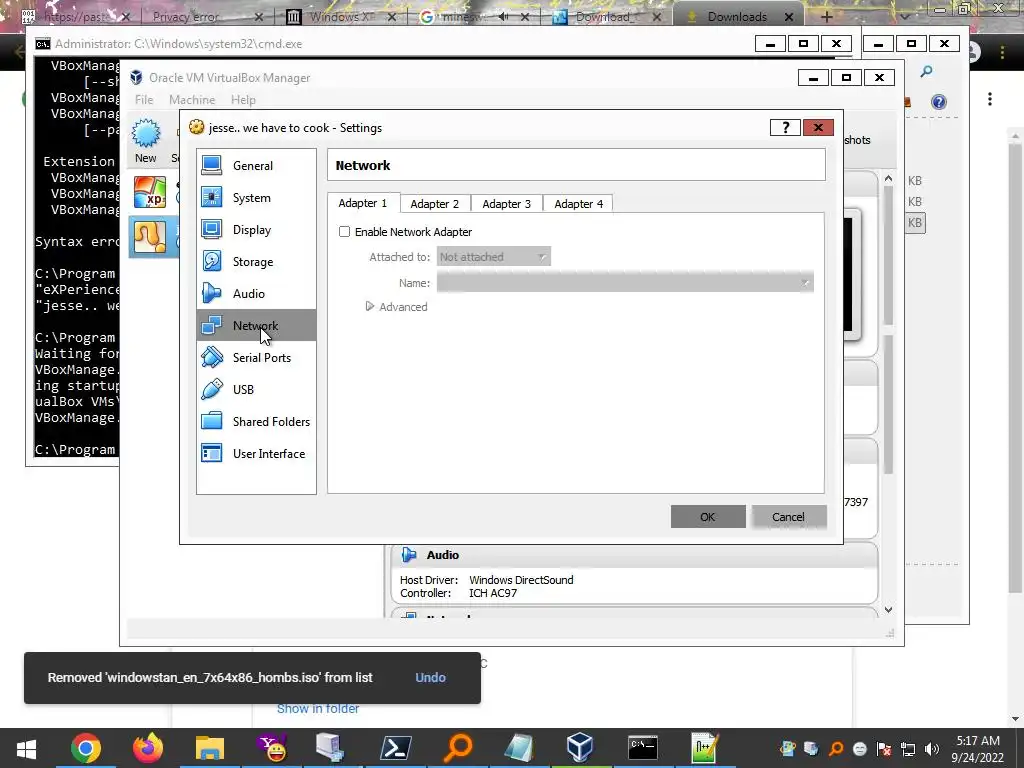Select the Windows XP virtual machine icon
1024x768 pixels.
point(150,192)
